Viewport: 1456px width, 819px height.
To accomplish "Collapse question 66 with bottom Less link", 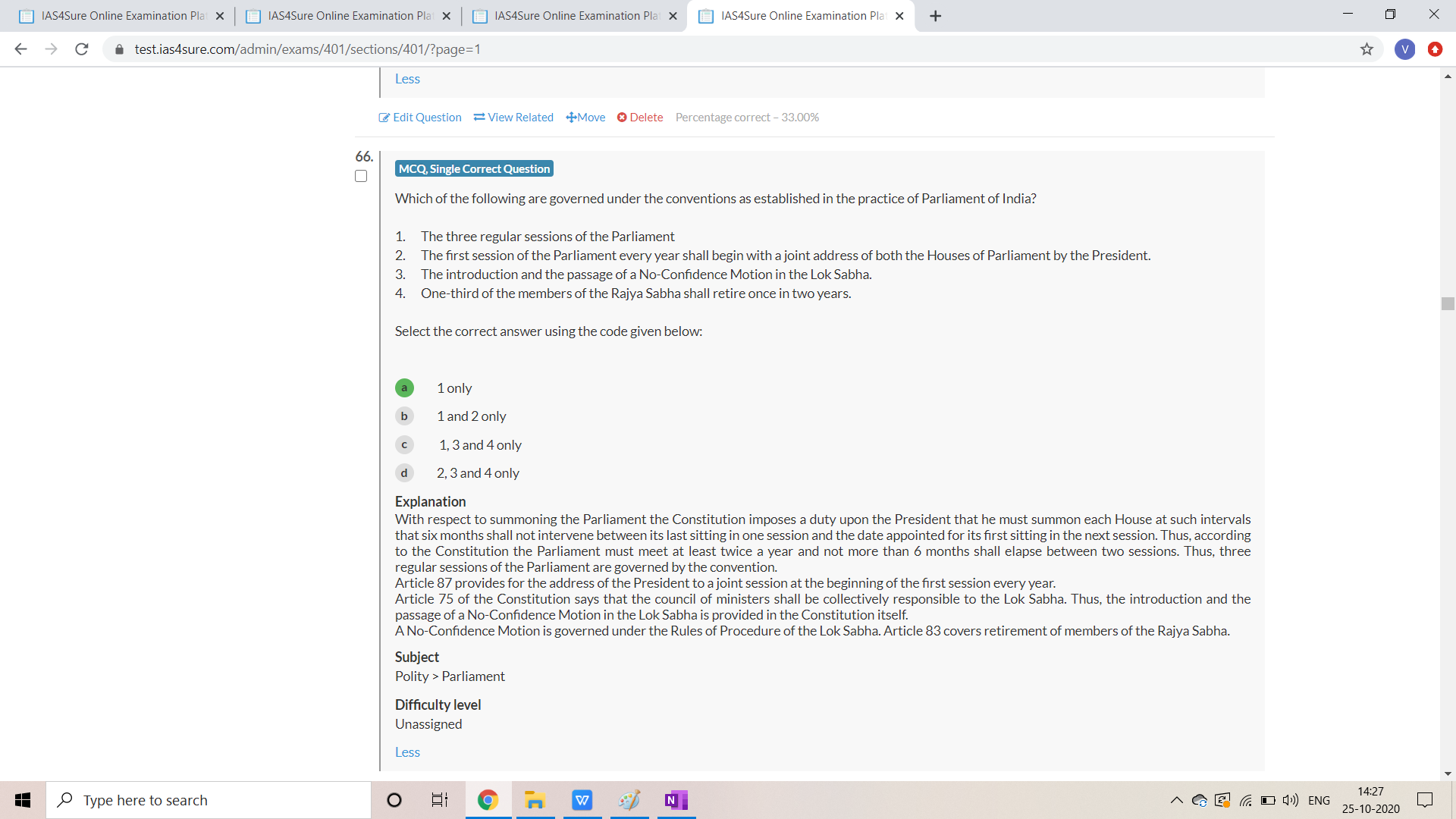I will [407, 752].
